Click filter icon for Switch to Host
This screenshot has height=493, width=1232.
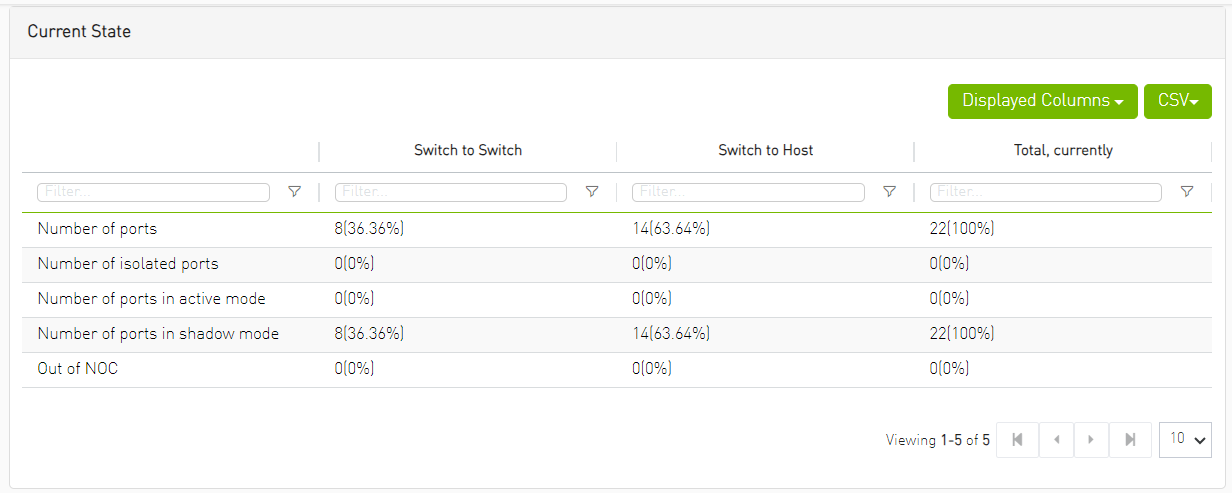(x=889, y=192)
